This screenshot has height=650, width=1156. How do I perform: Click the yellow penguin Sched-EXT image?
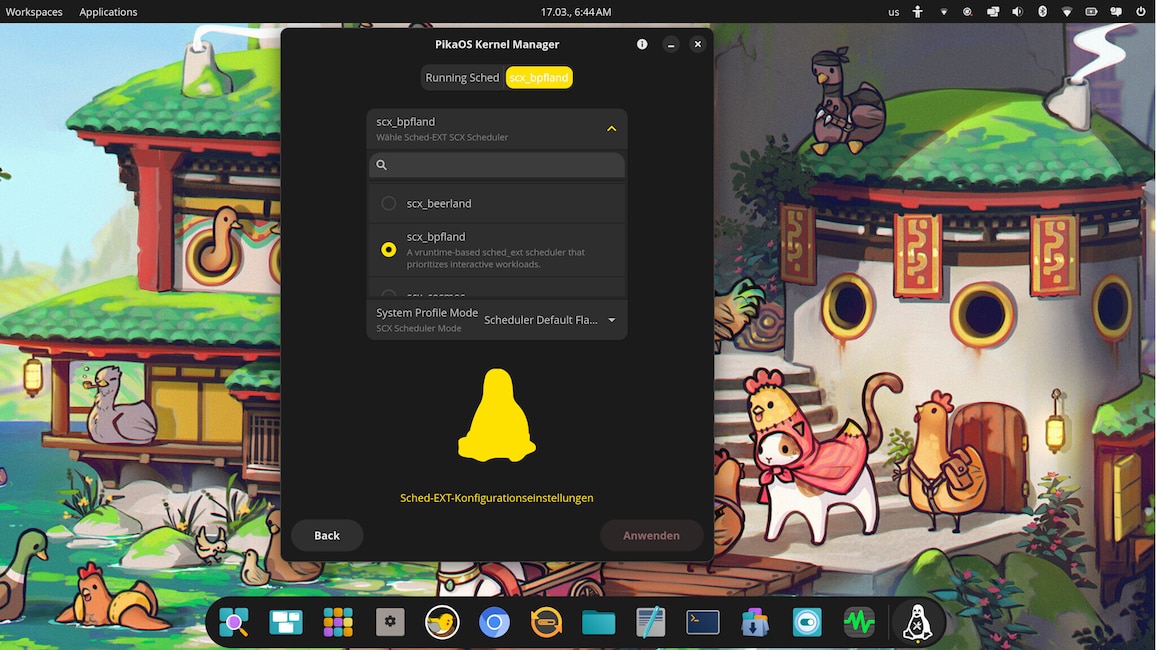[x=497, y=416]
